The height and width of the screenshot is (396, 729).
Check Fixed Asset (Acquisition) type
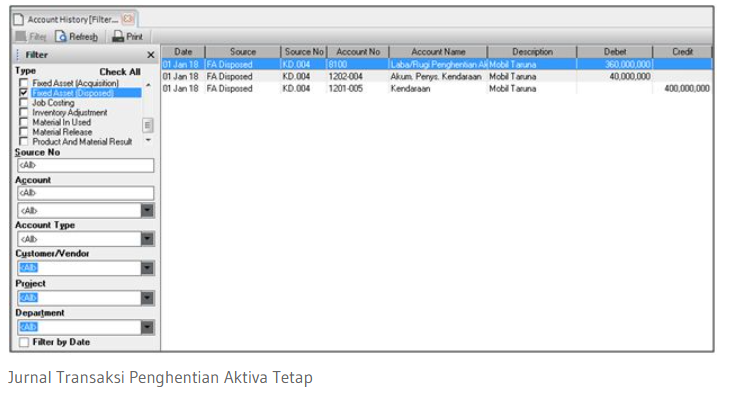pyautogui.click(x=23, y=83)
